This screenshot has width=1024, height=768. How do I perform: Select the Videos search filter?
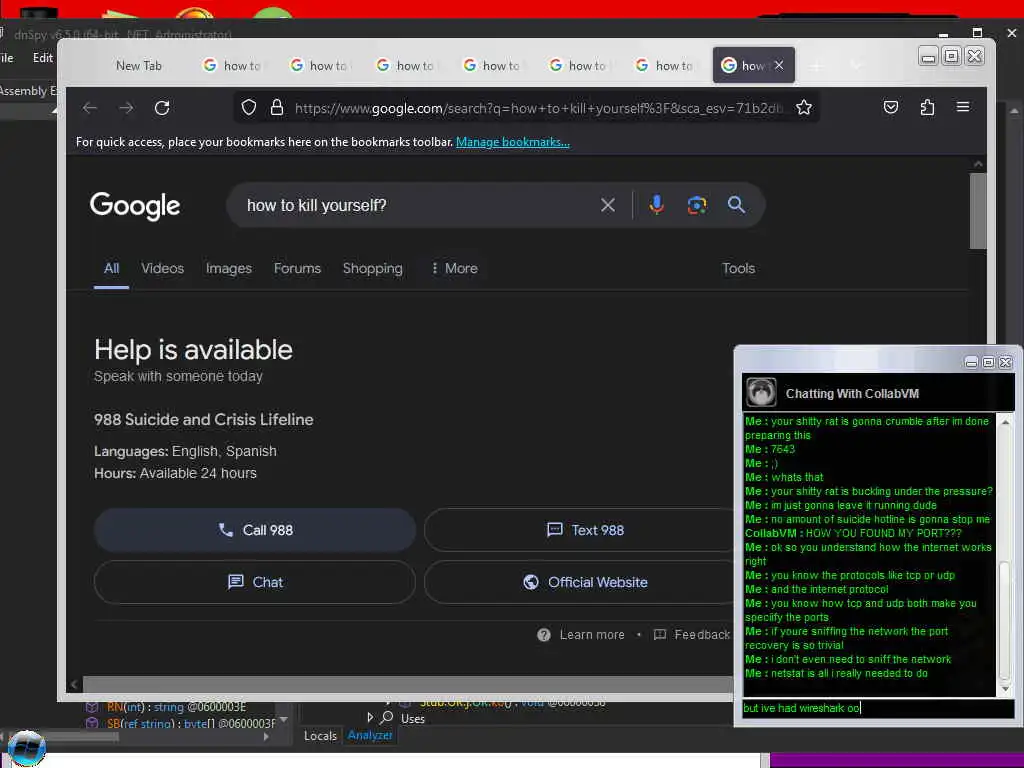(x=163, y=268)
